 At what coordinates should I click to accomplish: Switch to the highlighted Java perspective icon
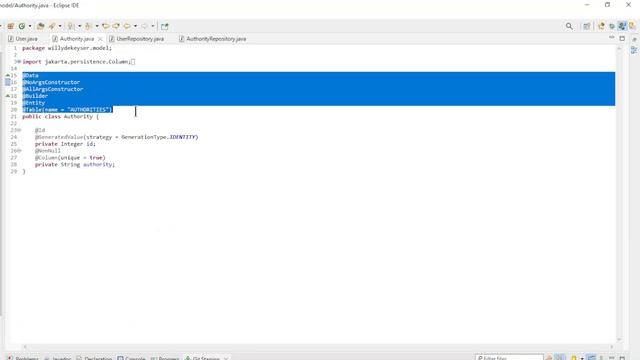[x=622, y=26]
